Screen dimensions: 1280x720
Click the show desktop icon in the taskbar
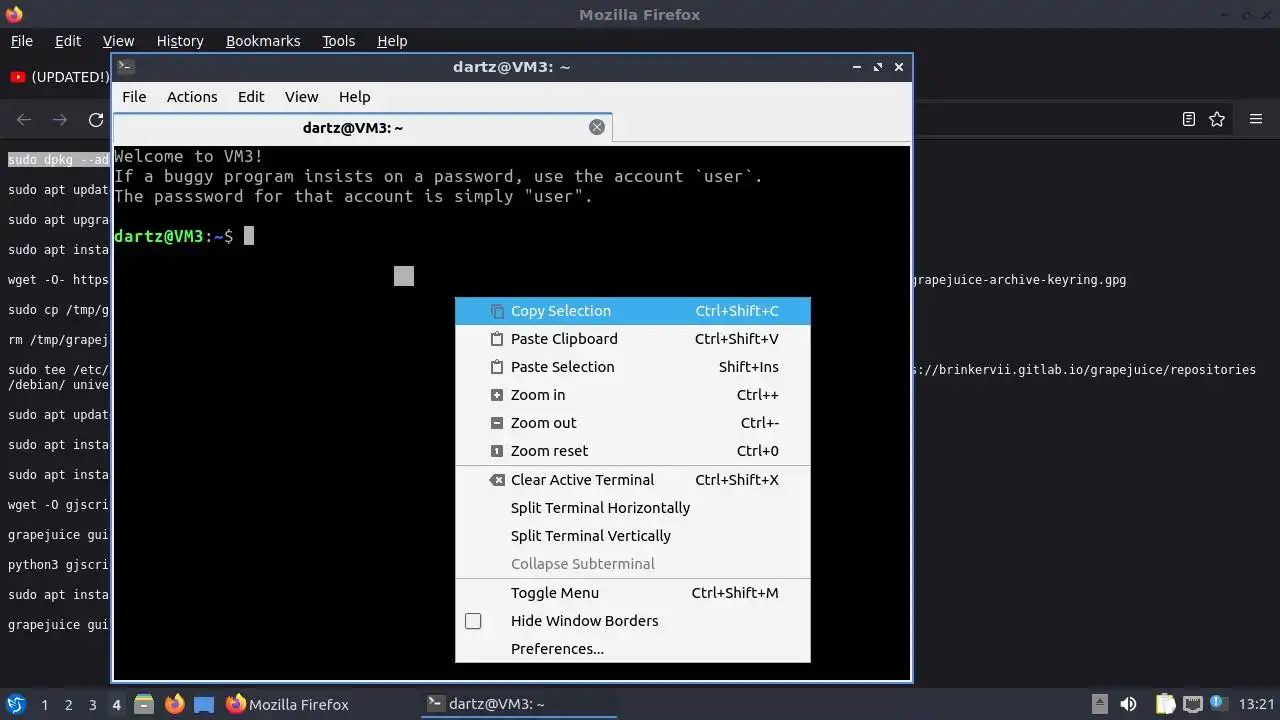click(x=204, y=704)
